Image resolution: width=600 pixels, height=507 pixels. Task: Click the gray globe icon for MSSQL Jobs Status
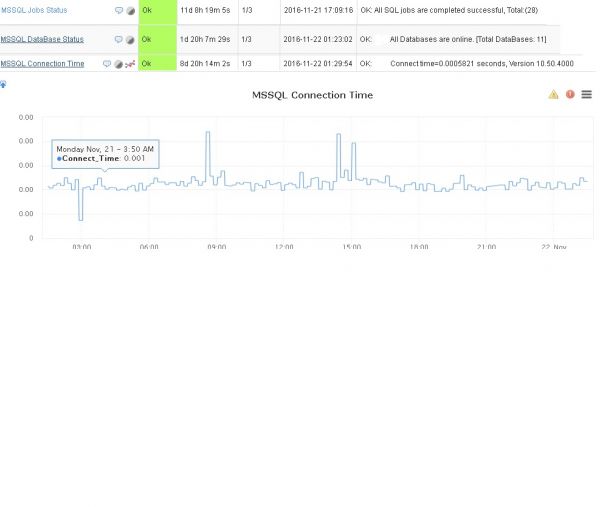[130, 10]
